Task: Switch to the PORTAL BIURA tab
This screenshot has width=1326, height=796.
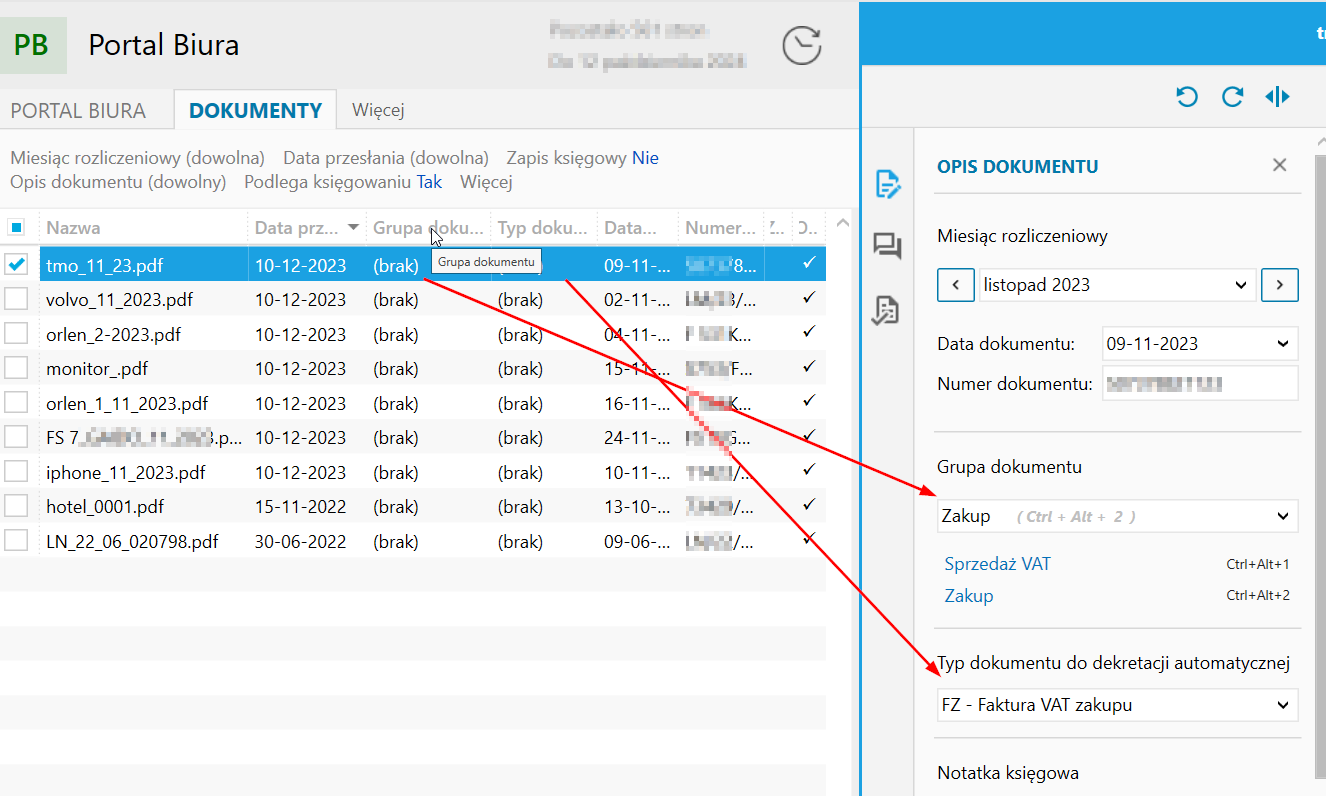Action: pos(78,111)
